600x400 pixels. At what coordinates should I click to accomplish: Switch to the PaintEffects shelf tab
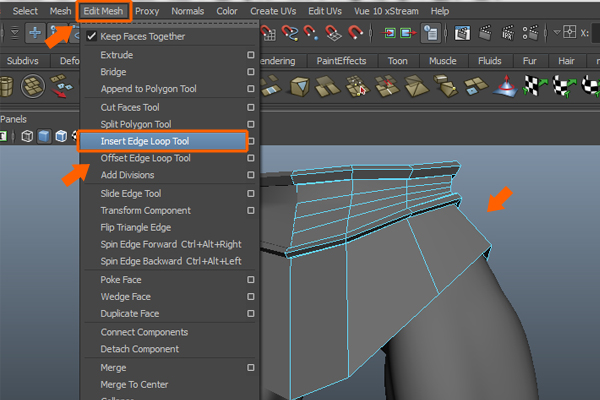pos(341,61)
